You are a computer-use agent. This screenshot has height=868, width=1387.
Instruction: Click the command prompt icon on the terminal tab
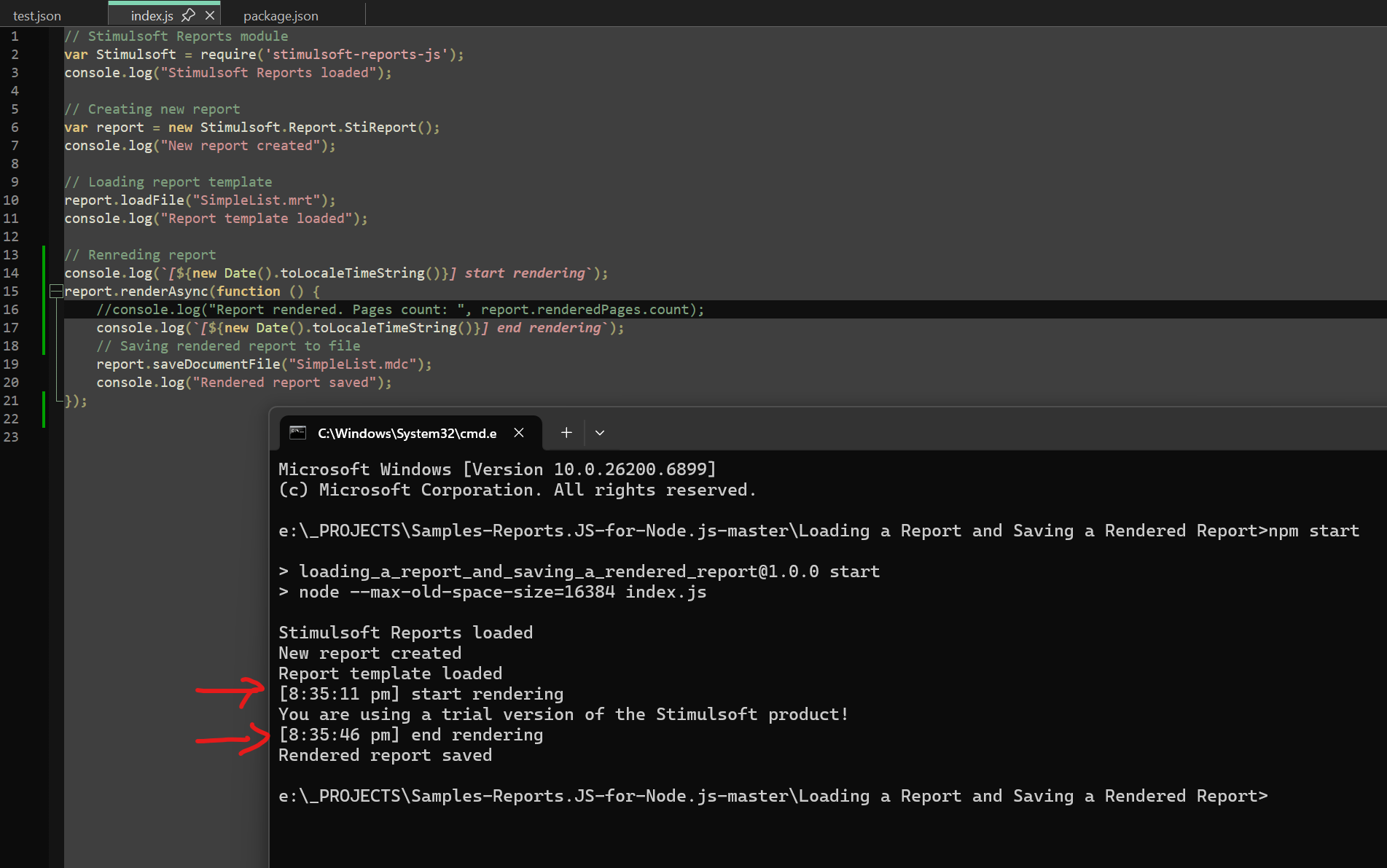[x=297, y=432]
